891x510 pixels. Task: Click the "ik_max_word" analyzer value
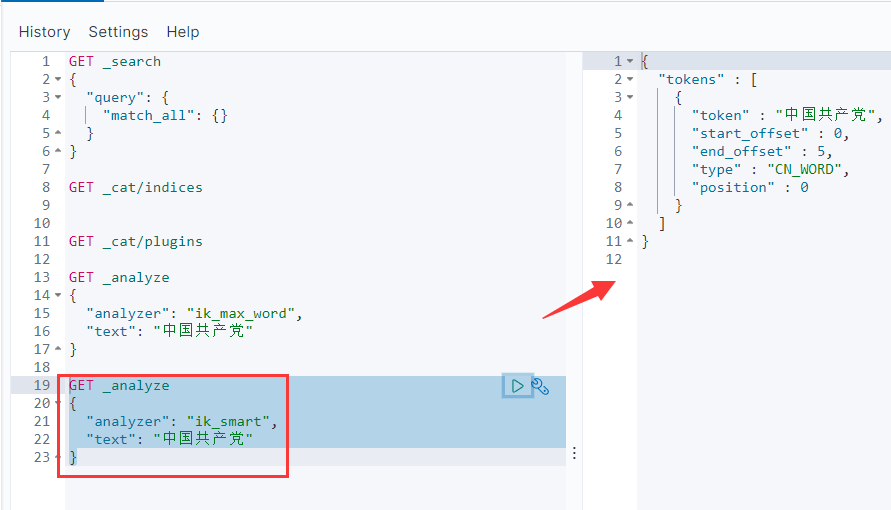(241, 313)
